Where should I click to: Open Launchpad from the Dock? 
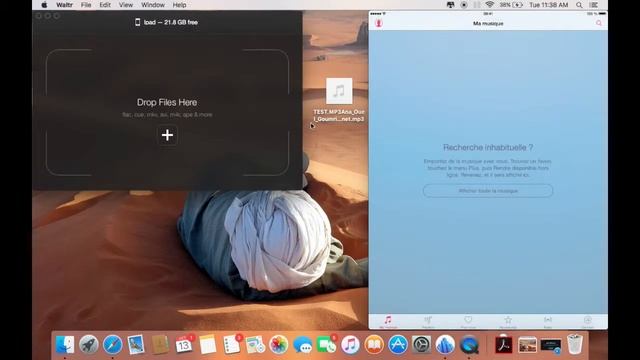tap(89, 345)
